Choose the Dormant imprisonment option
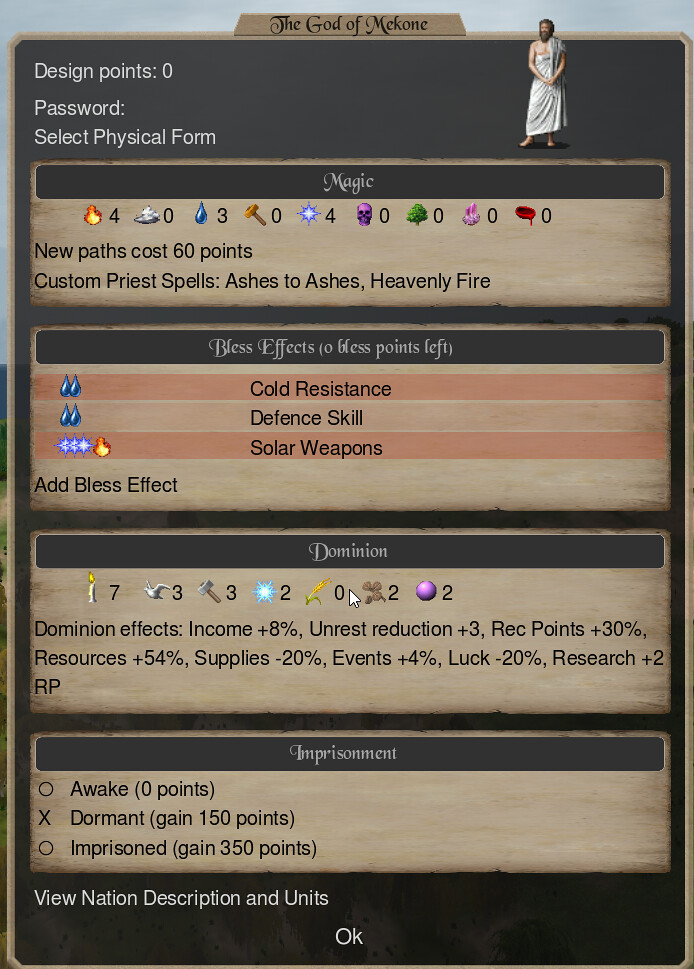 [166, 818]
